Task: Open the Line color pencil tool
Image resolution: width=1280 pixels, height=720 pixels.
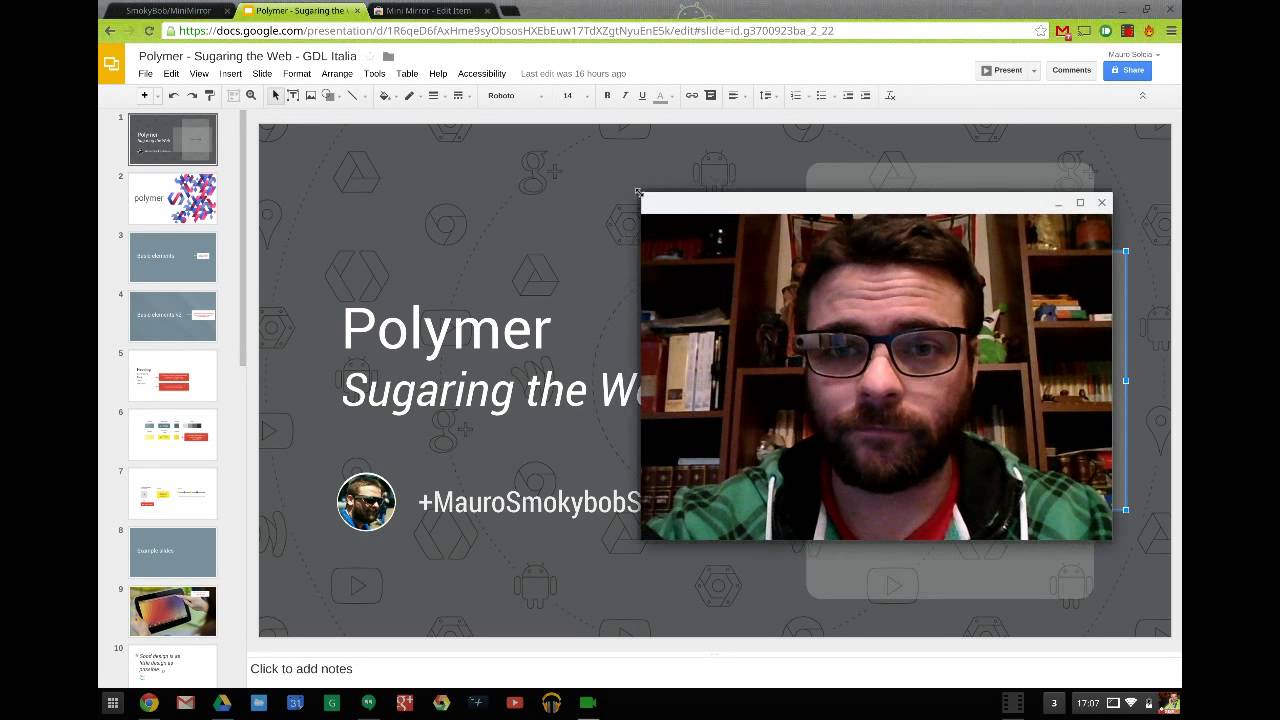Action: [x=409, y=96]
